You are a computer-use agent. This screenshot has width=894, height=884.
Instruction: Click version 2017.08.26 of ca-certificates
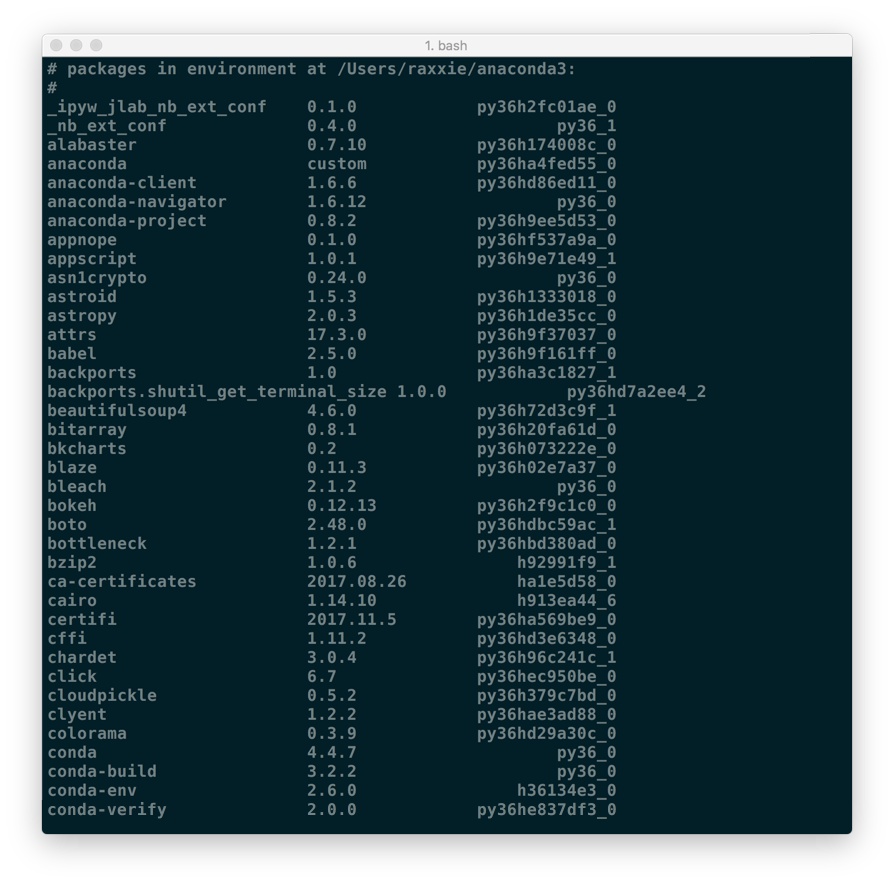tap(357, 582)
